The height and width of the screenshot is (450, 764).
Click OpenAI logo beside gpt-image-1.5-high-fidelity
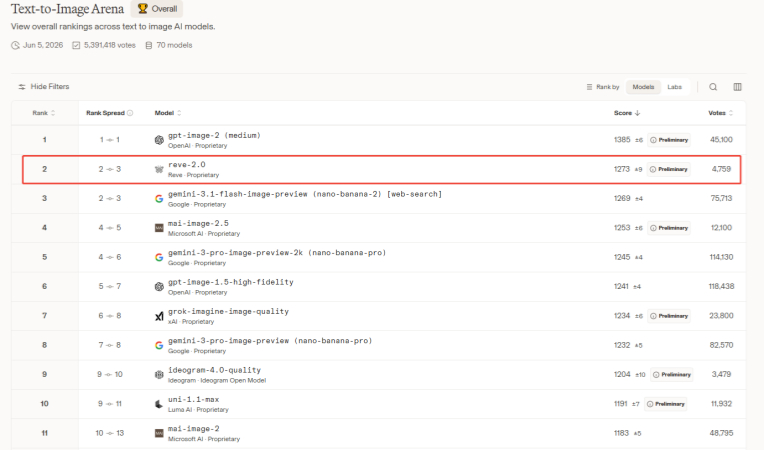pos(159,287)
